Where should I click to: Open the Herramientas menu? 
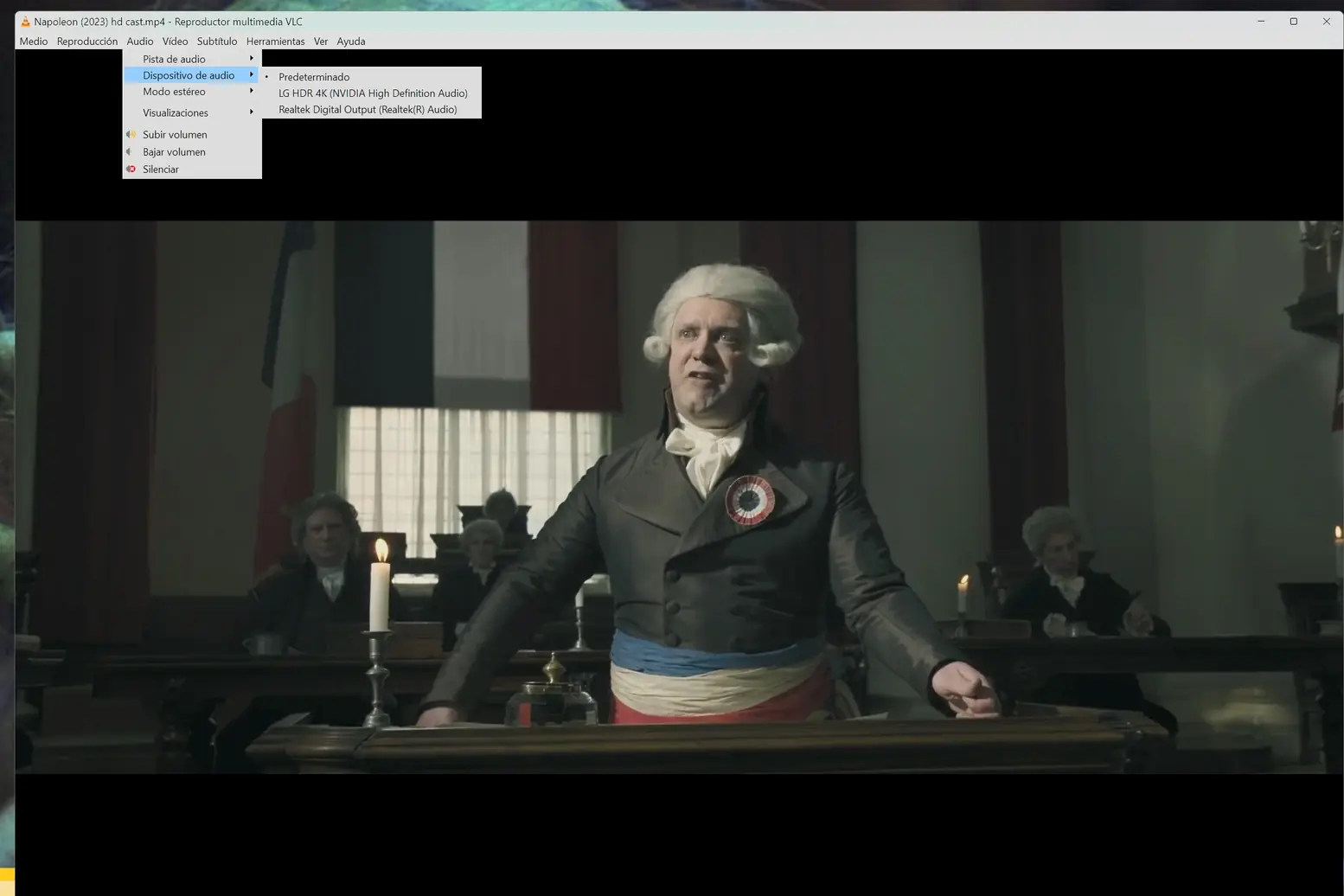click(275, 42)
